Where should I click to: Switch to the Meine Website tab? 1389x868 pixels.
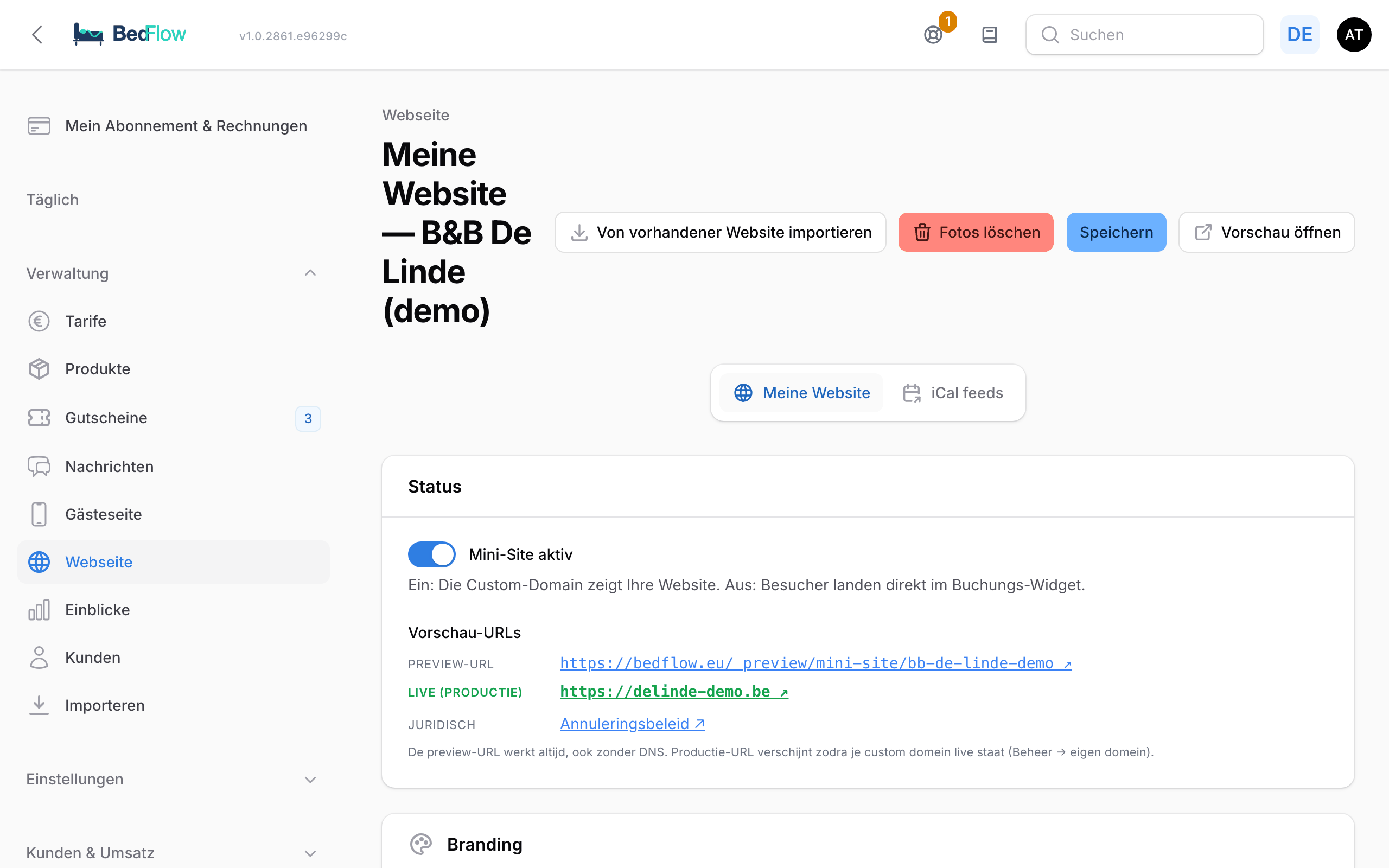click(x=801, y=393)
